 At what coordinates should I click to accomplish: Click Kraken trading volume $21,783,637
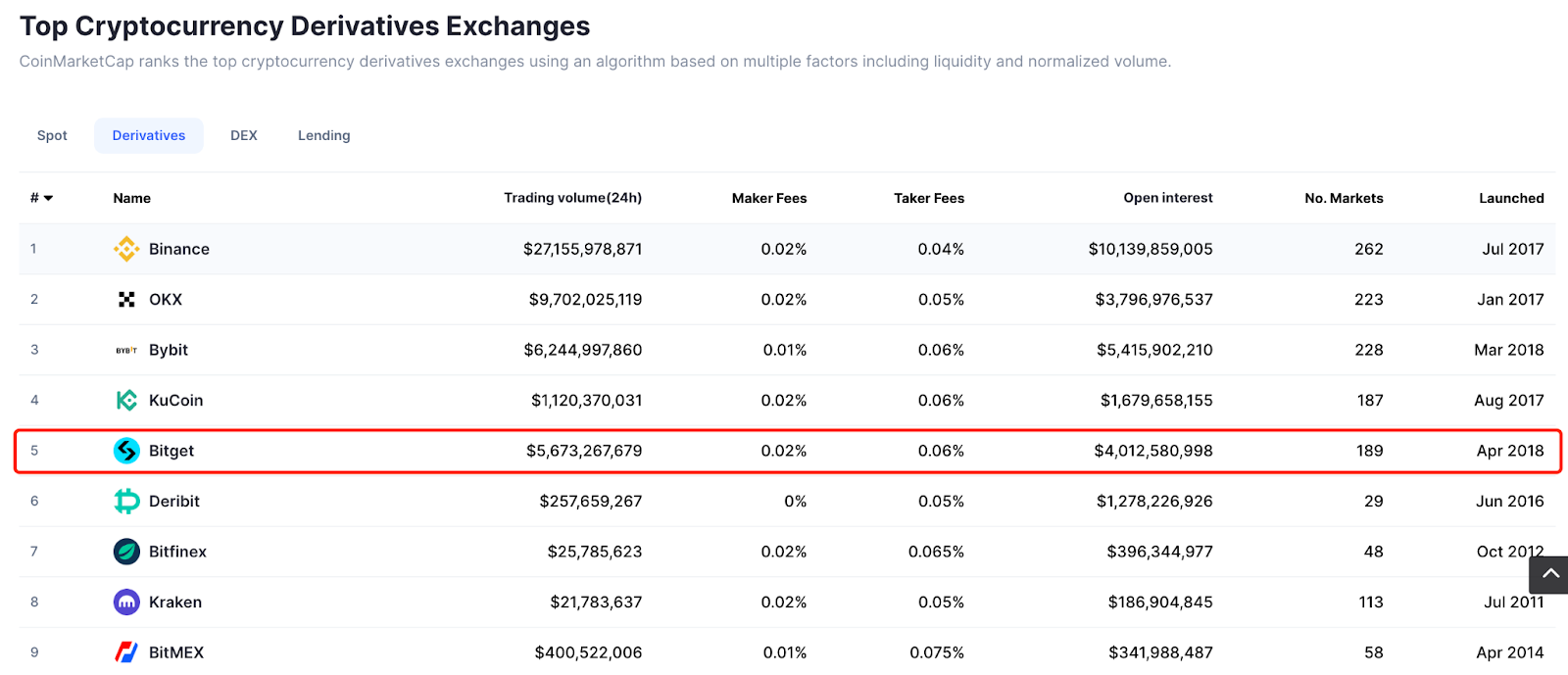(596, 602)
